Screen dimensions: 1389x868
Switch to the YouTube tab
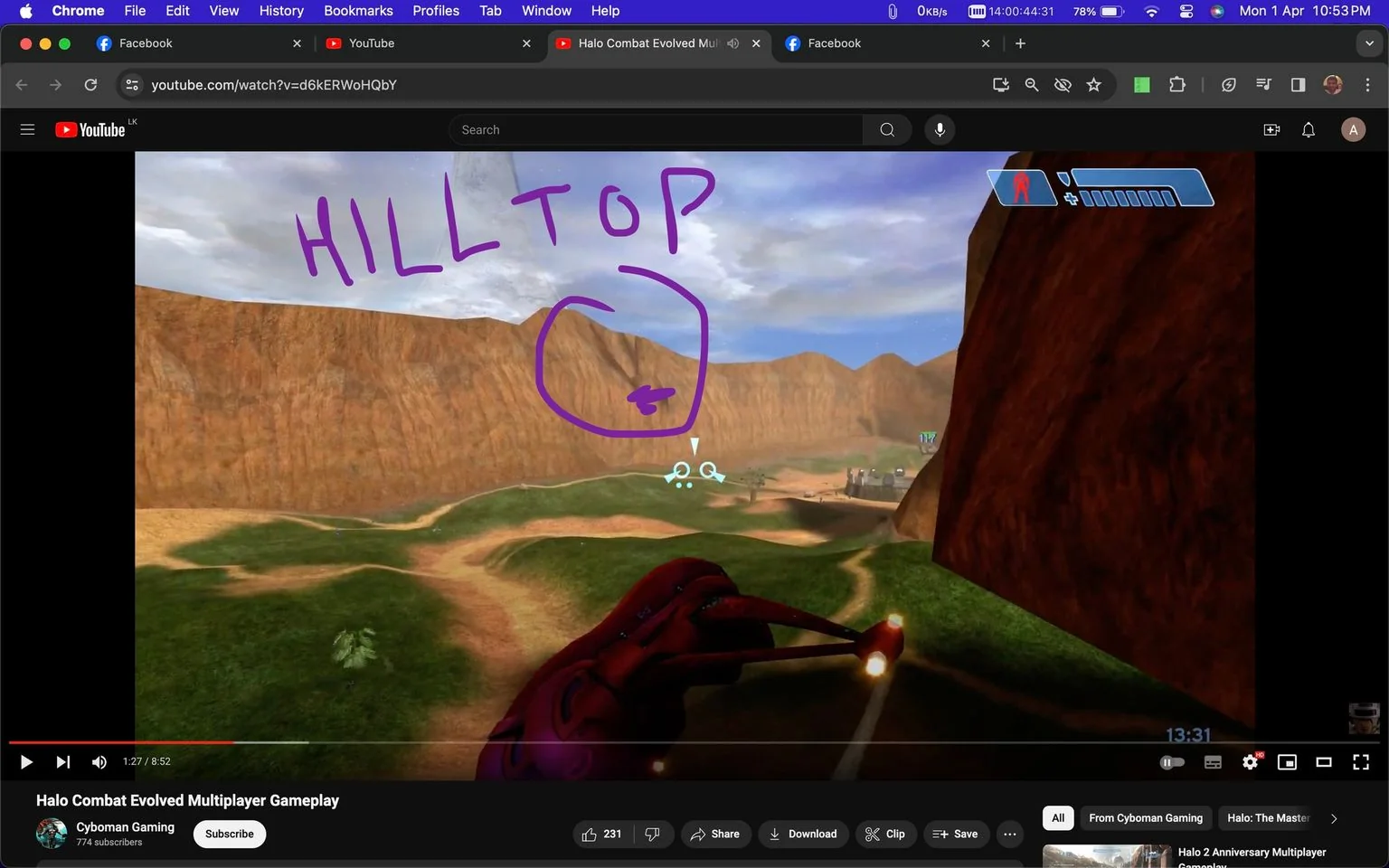(x=428, y=43)
